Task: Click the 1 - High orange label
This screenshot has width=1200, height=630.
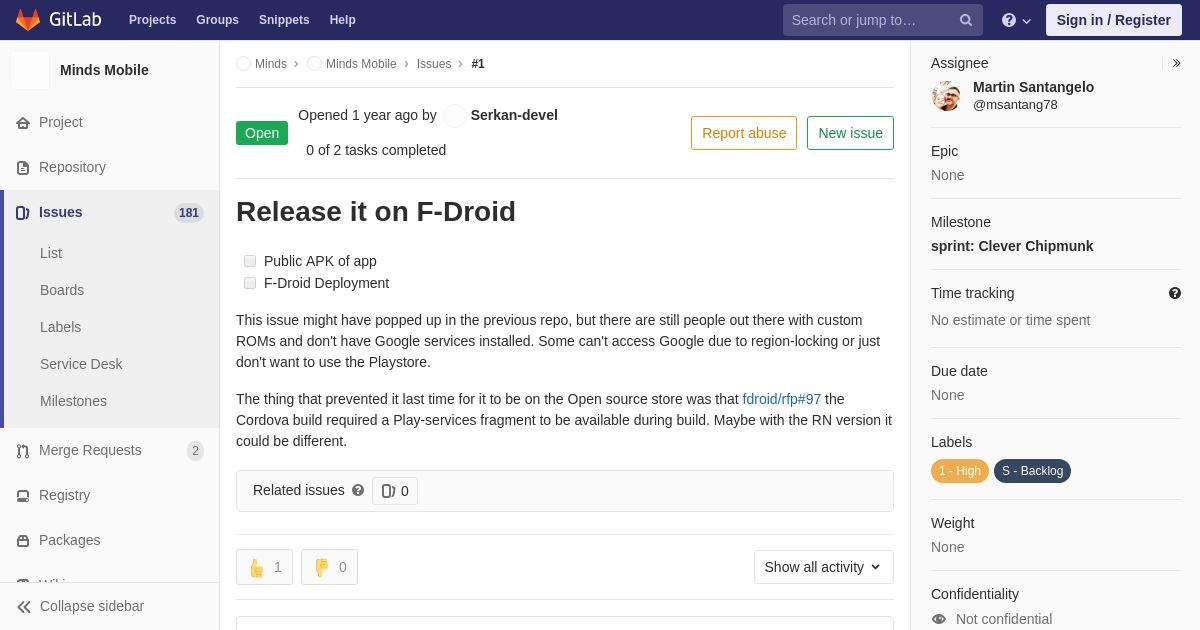Action: coord(960,471)
